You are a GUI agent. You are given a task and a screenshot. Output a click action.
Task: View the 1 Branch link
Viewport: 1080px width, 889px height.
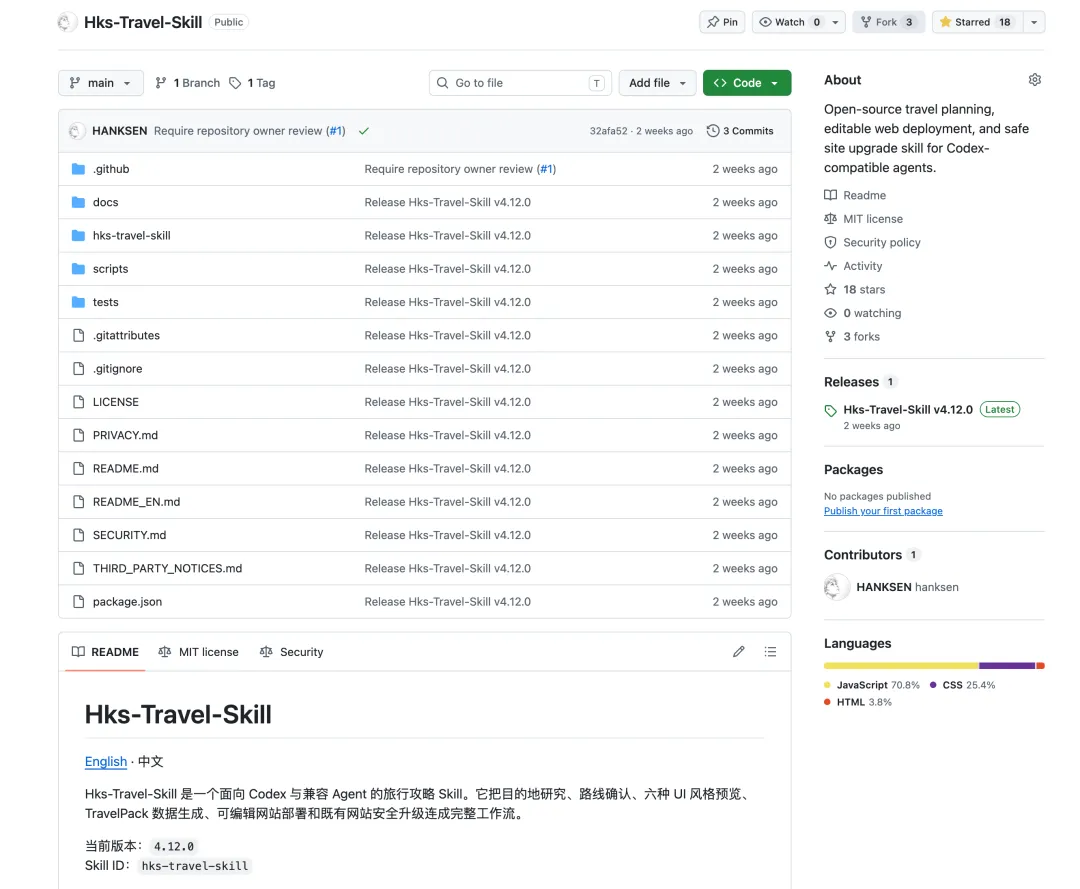(x=187, y=83)
